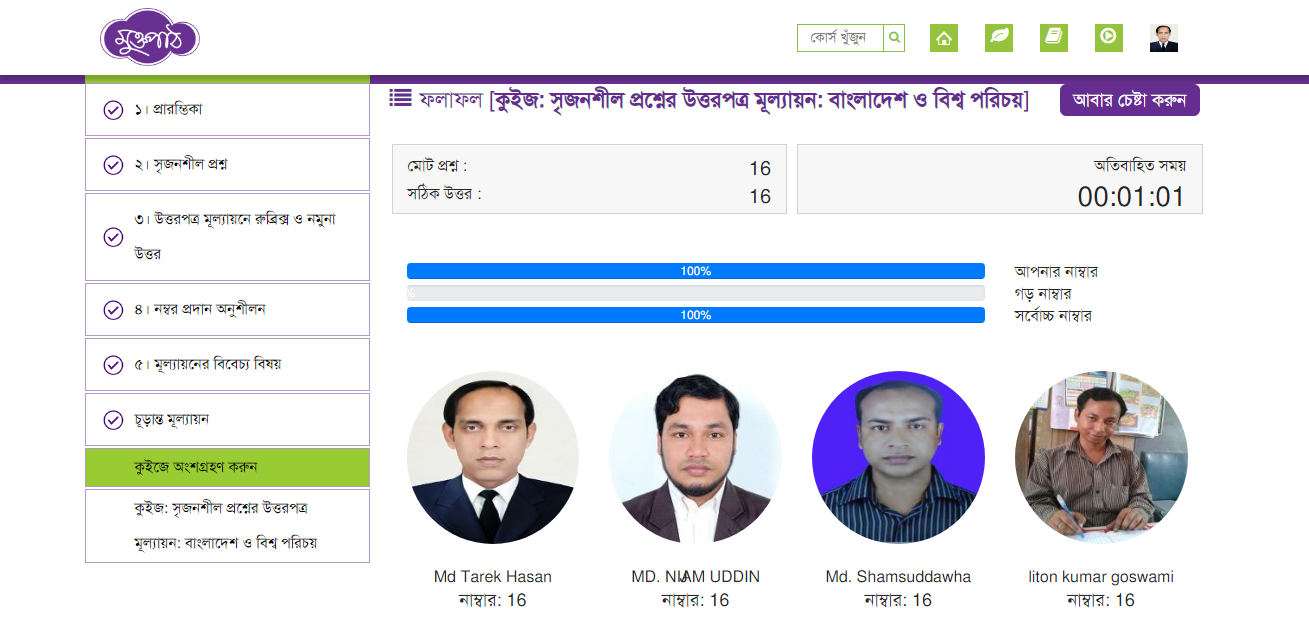Viewport: 1309px width, 627px height.
Task: Click Md. Shamsuddawha's profile photo
Action: point(898,458)
